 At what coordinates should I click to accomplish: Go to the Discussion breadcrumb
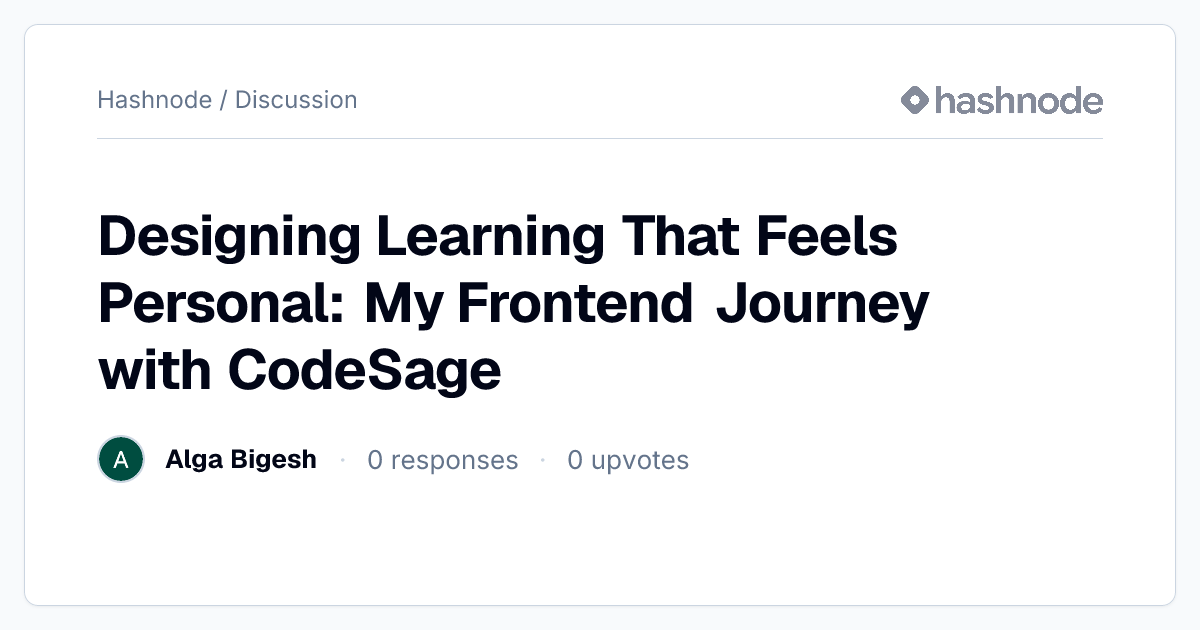point(296,100)
